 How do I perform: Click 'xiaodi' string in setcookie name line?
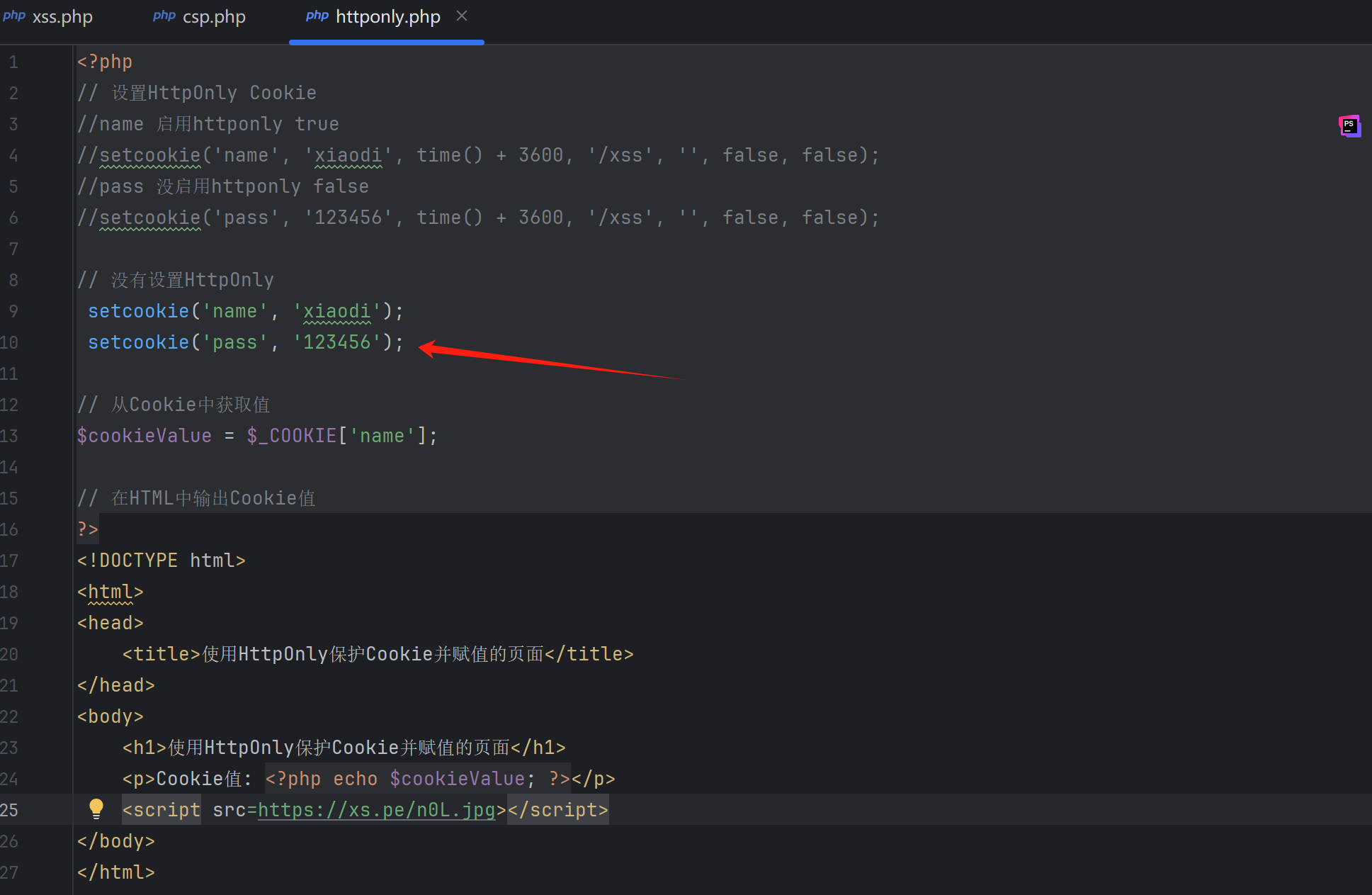coord(337,311)
